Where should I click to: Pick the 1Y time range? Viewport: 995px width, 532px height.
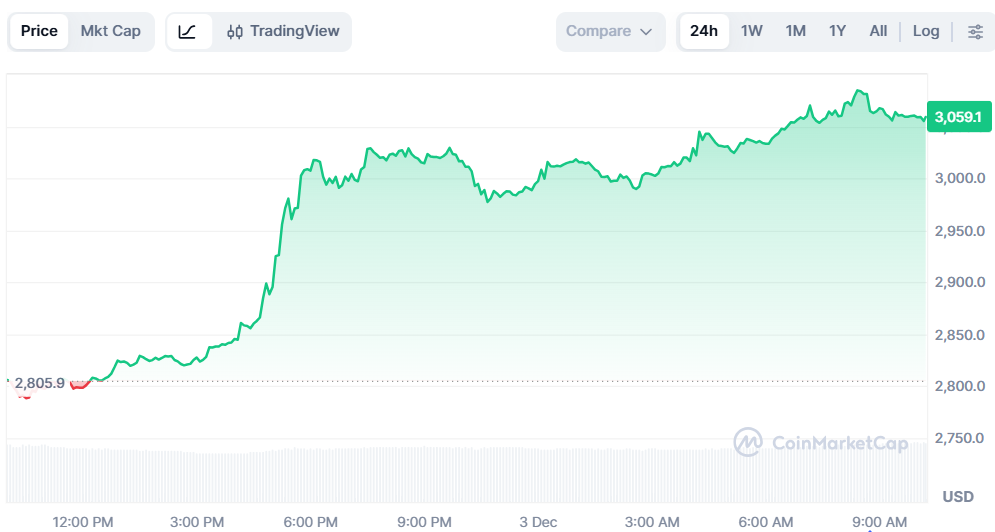[837, 31]
